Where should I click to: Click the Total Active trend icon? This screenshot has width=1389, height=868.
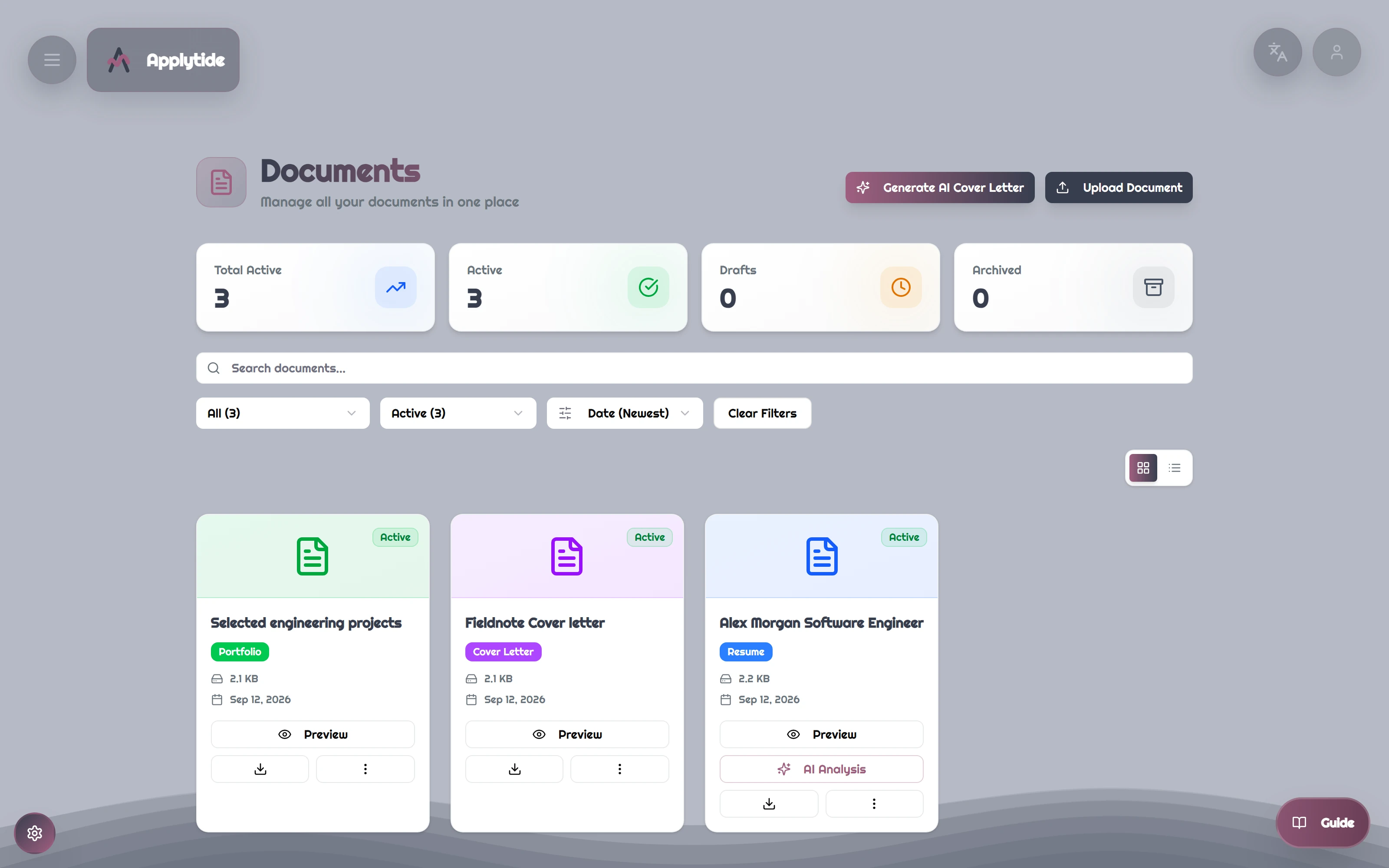pyautogui.click(x=396, y=287)
